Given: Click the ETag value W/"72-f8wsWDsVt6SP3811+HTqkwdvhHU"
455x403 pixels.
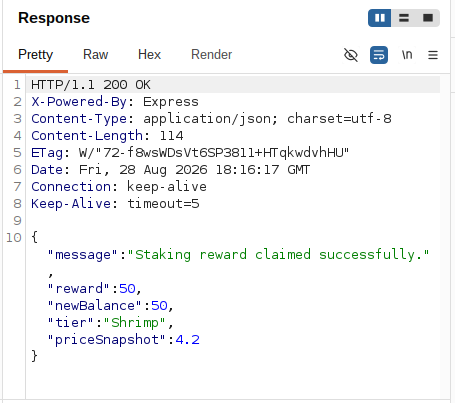Looking at the screenshot, I should pos(214,153).
